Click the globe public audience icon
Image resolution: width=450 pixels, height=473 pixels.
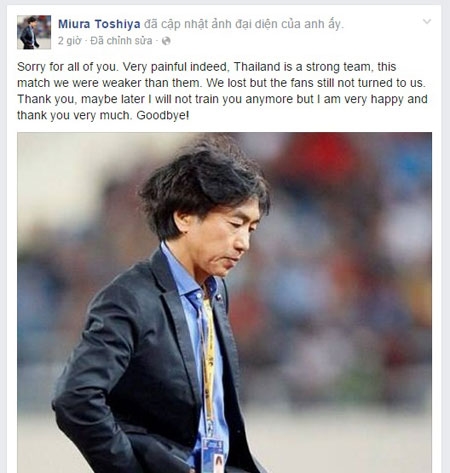(x=166, y=41)
